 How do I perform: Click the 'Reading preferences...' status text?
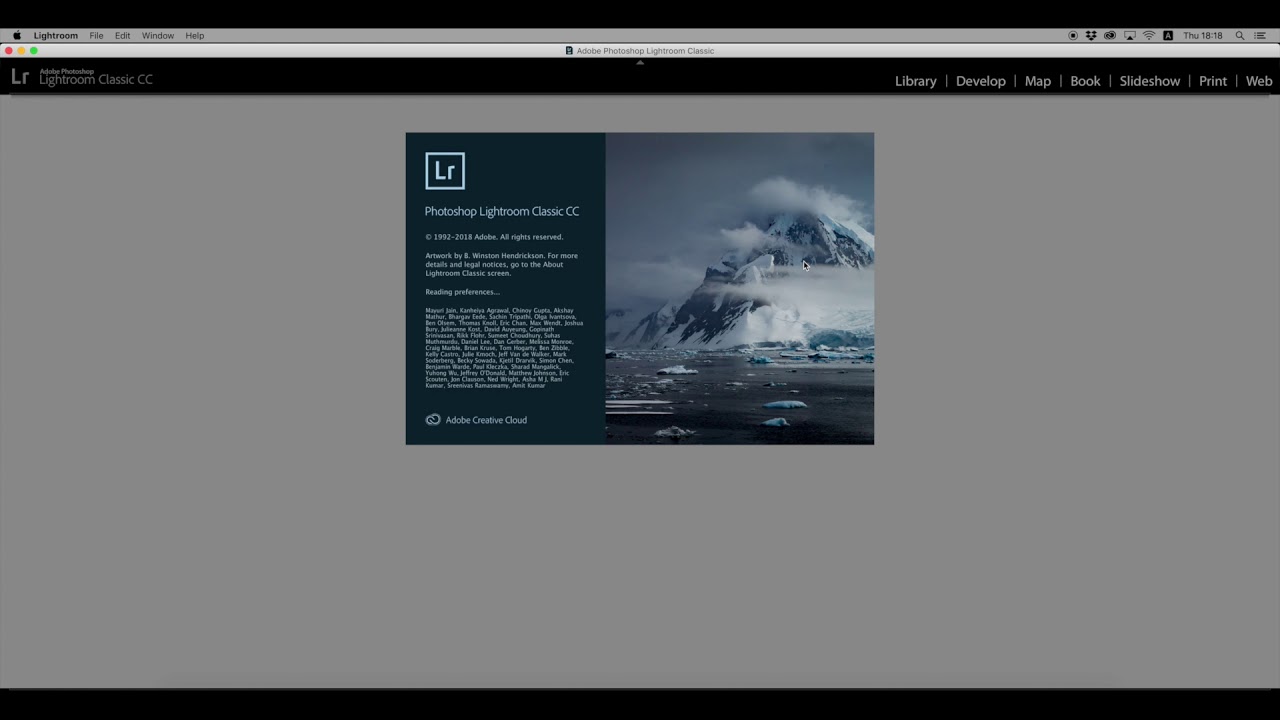pos(462,292)
